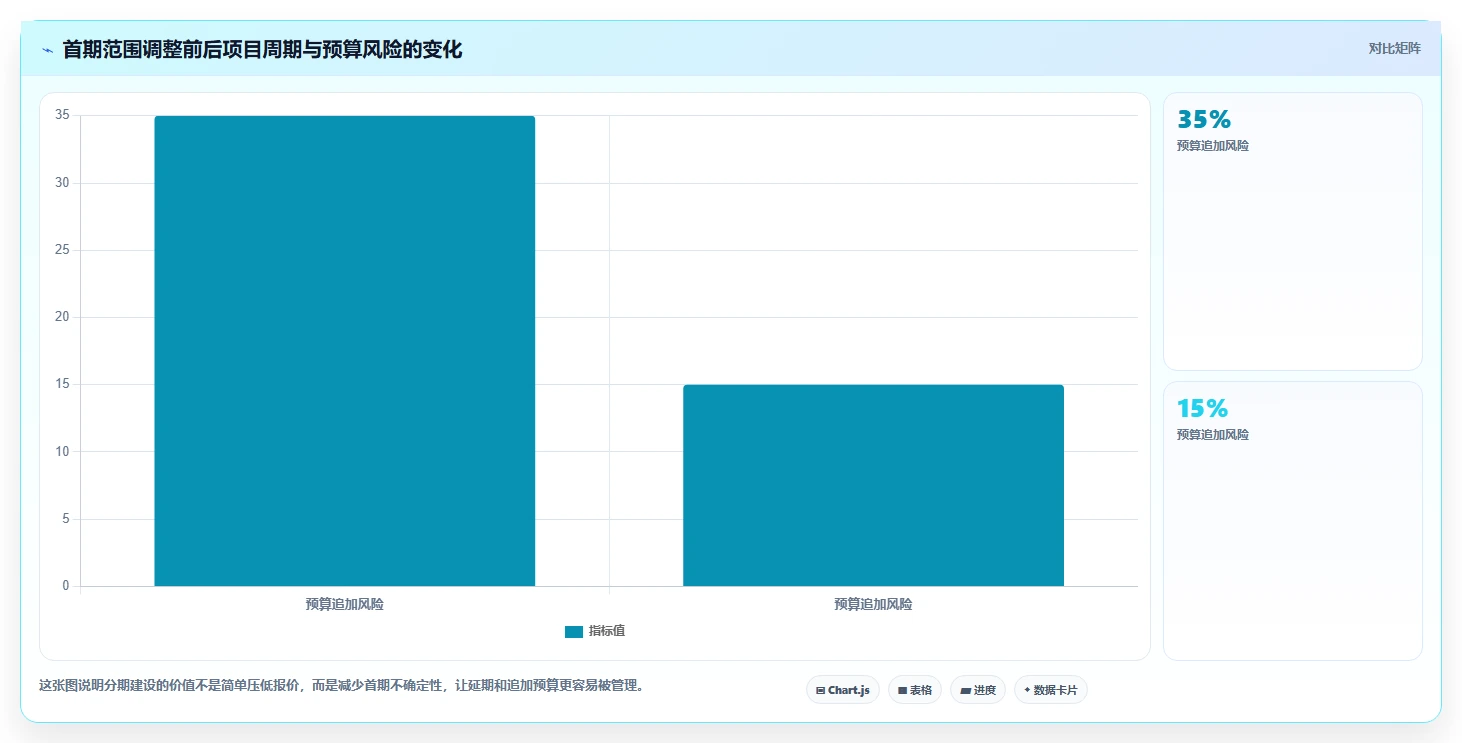The width and height of the screenshot is (1462, 743).
Task: Click the shorter bar reaching 15
Action: tap(873, 485)
